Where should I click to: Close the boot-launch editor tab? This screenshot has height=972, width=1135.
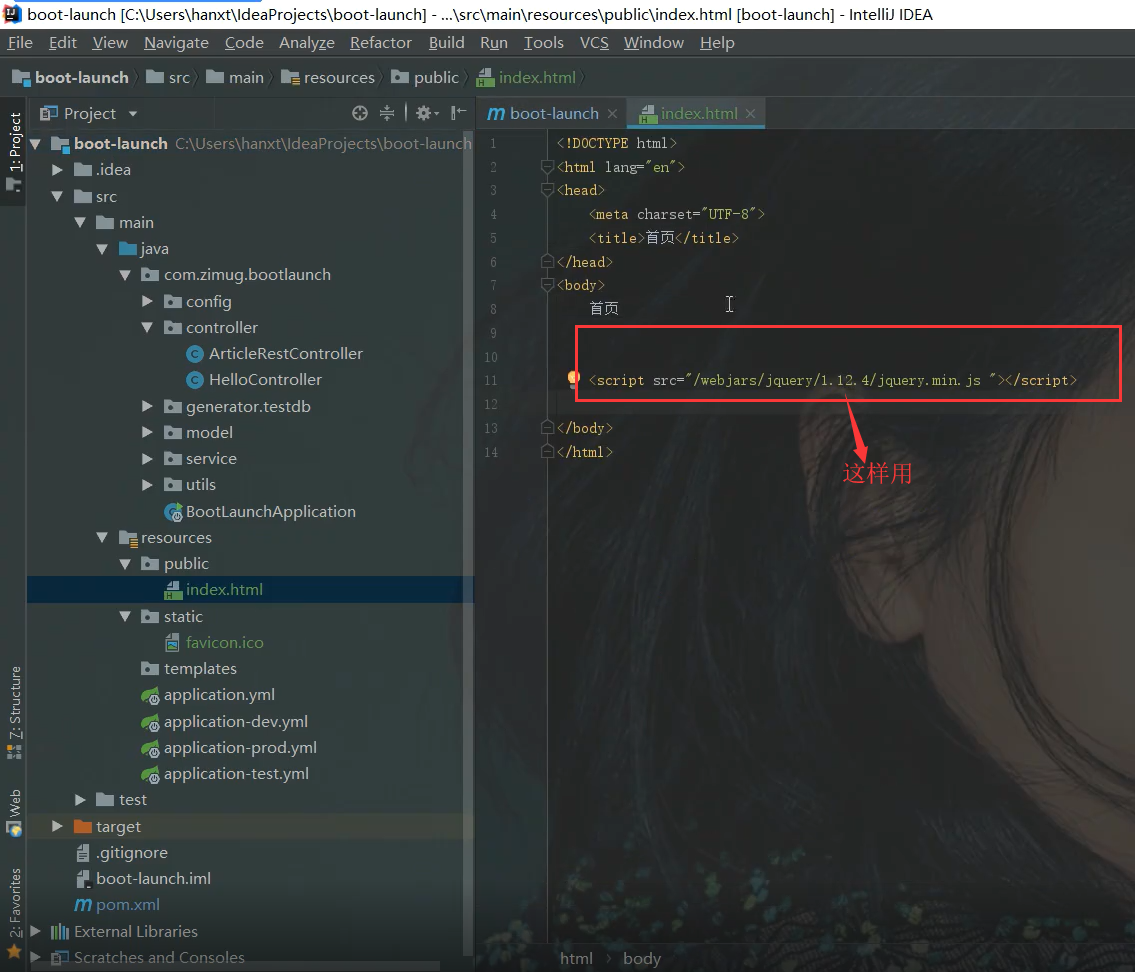(x=612, y=114)
